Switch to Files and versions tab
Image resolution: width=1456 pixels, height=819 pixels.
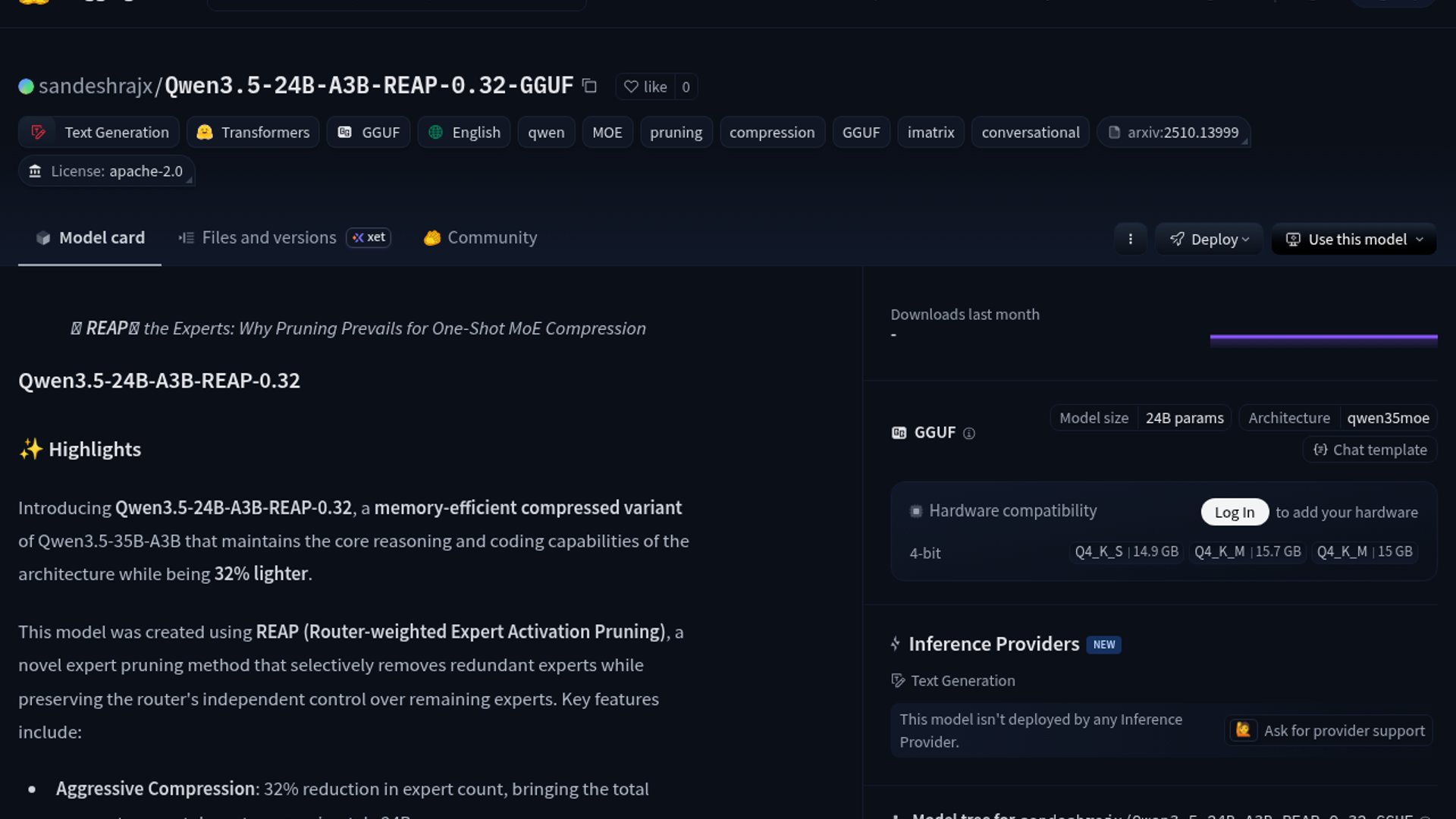268,237
